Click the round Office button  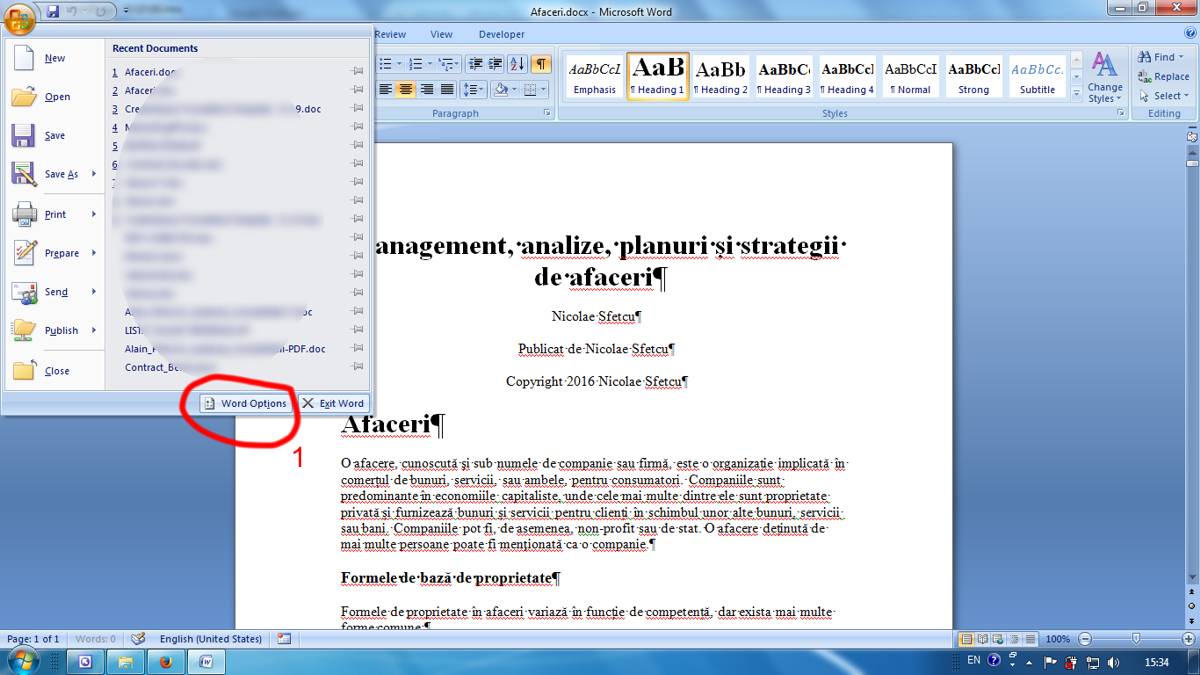[x=19, y=17]
